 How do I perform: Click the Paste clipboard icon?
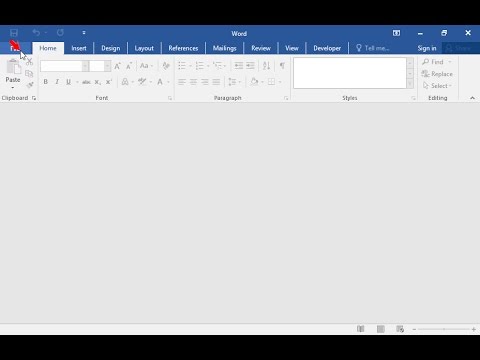coord(13,67)
